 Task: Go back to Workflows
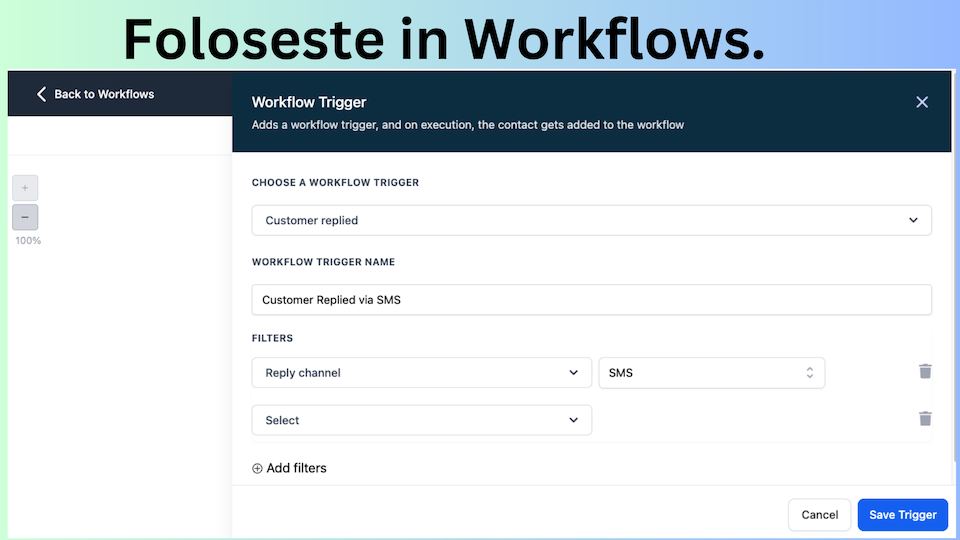click(95, 94)
